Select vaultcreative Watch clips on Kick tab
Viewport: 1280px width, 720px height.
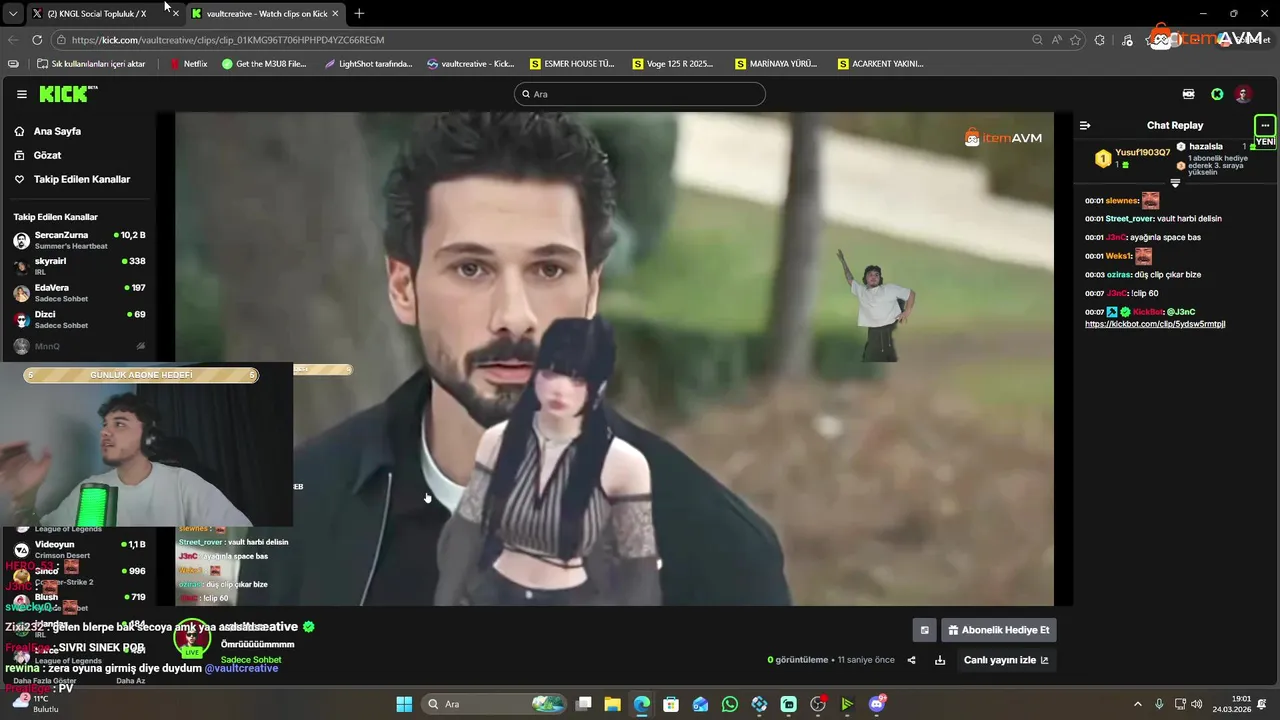click(266, 13)
